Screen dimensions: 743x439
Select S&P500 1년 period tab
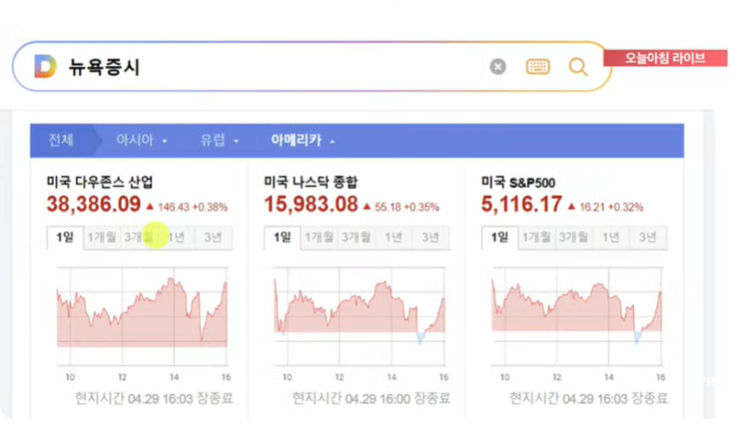coord(611,237)
